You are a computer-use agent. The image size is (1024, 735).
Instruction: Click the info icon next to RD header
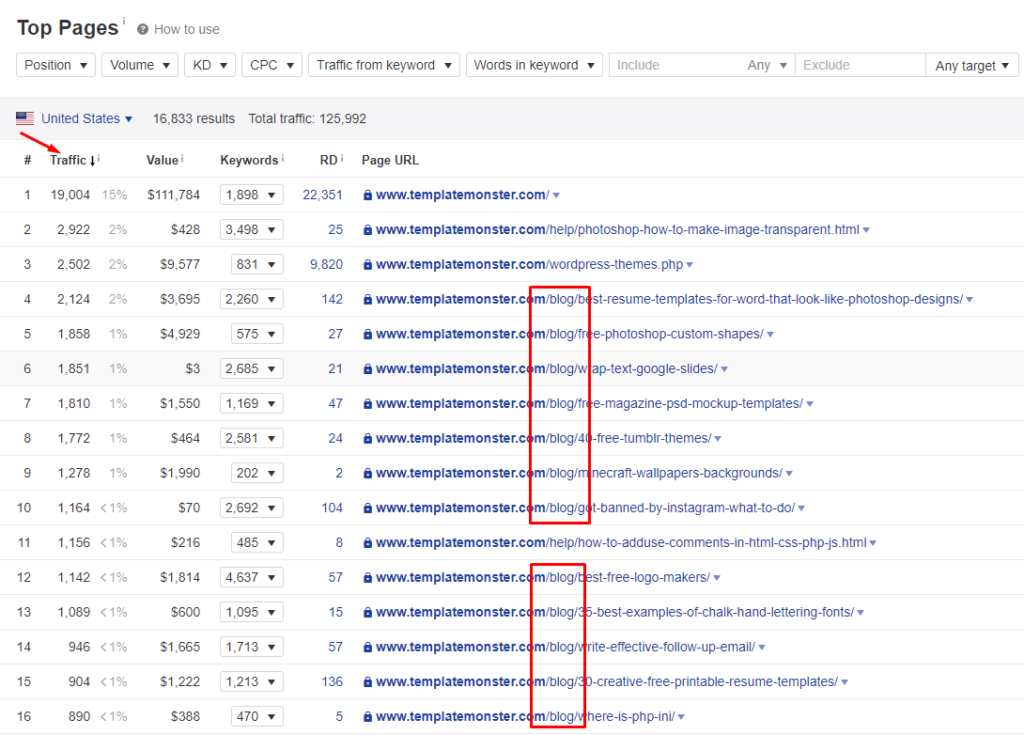pos(341,159)
